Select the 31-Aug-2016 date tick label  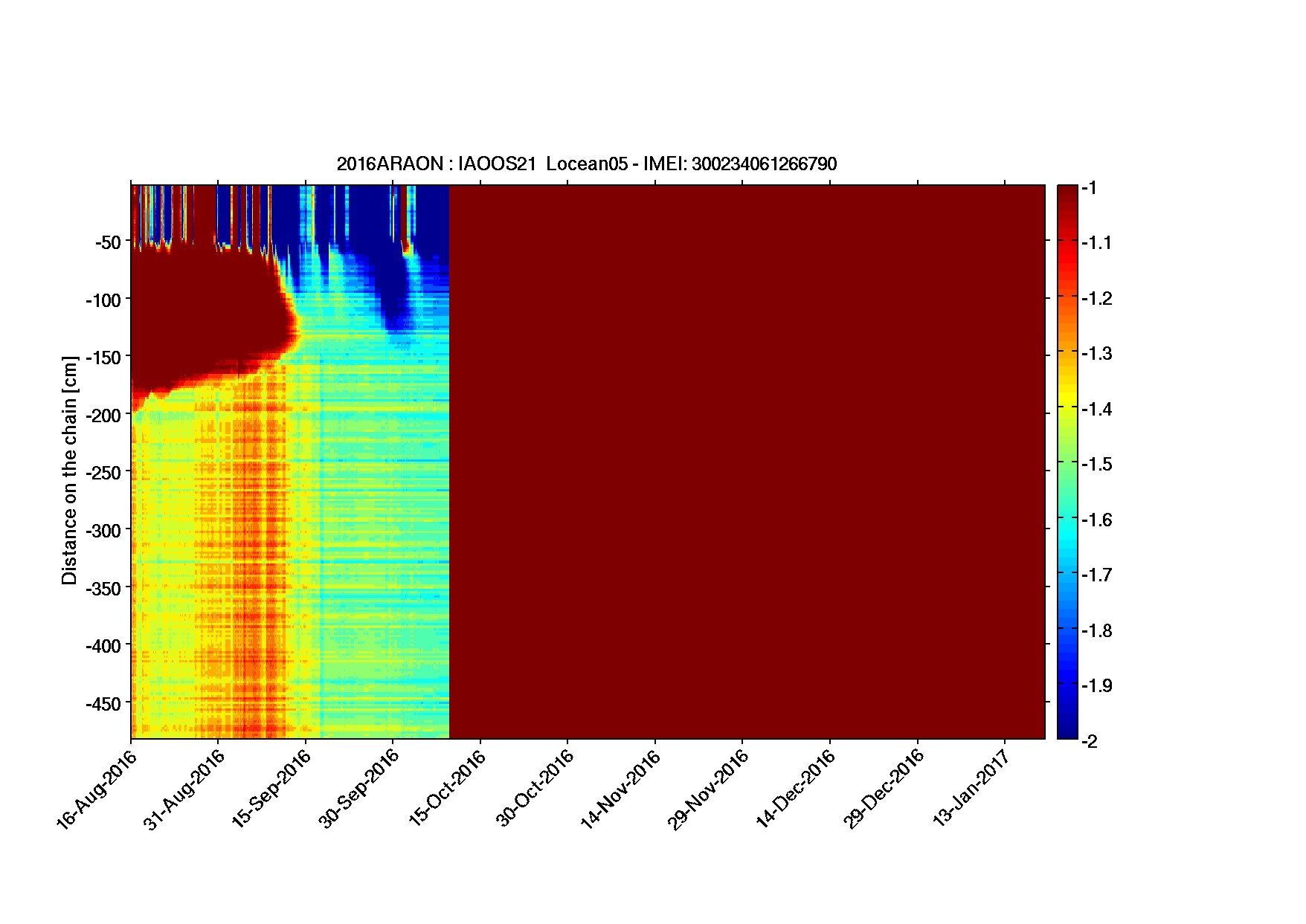(x=184, y=789)
